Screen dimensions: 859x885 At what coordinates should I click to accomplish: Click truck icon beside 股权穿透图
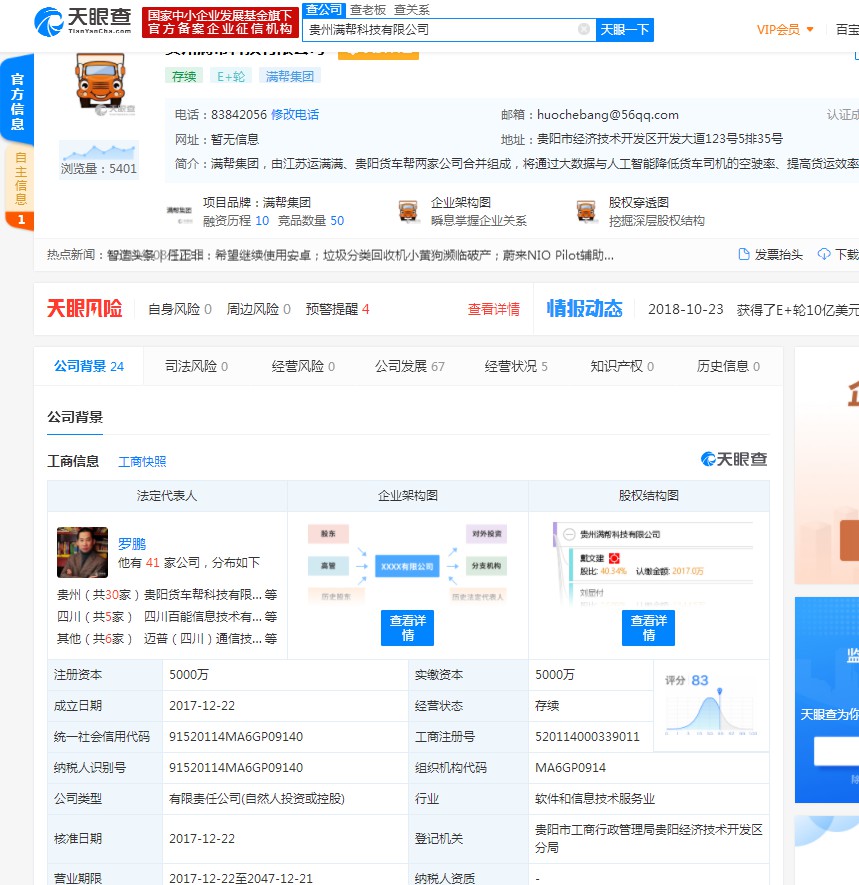click(x=586, y=211)
